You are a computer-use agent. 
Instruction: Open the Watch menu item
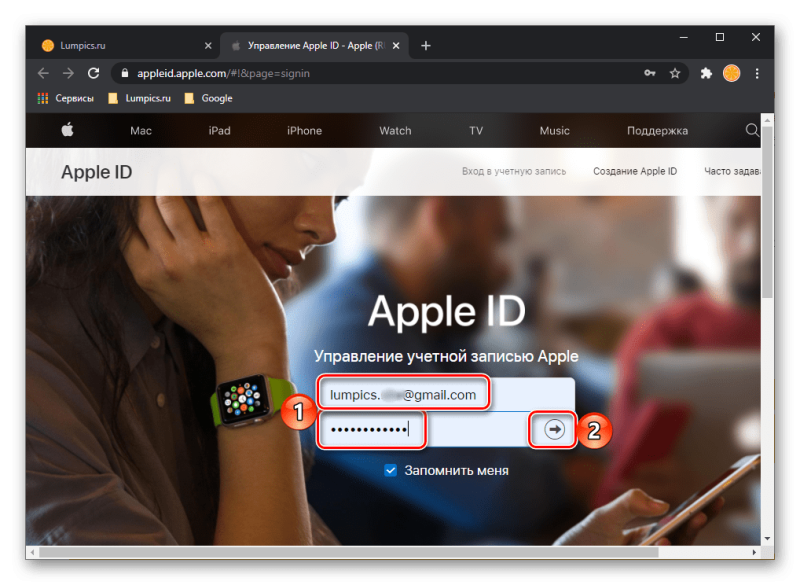(x=395, y=131)
